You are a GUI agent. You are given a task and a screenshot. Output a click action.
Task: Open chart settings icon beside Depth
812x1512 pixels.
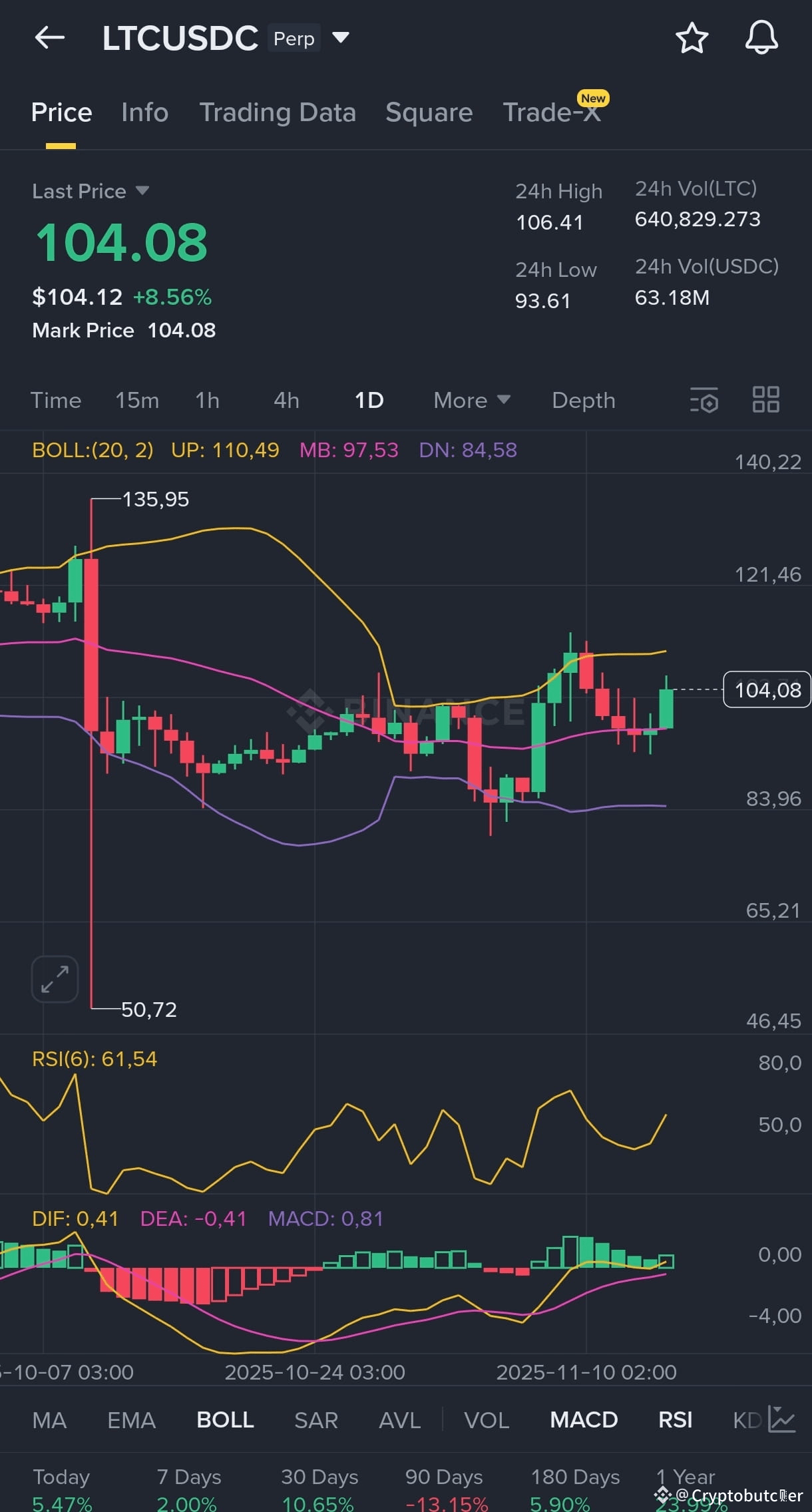point(704,400)
